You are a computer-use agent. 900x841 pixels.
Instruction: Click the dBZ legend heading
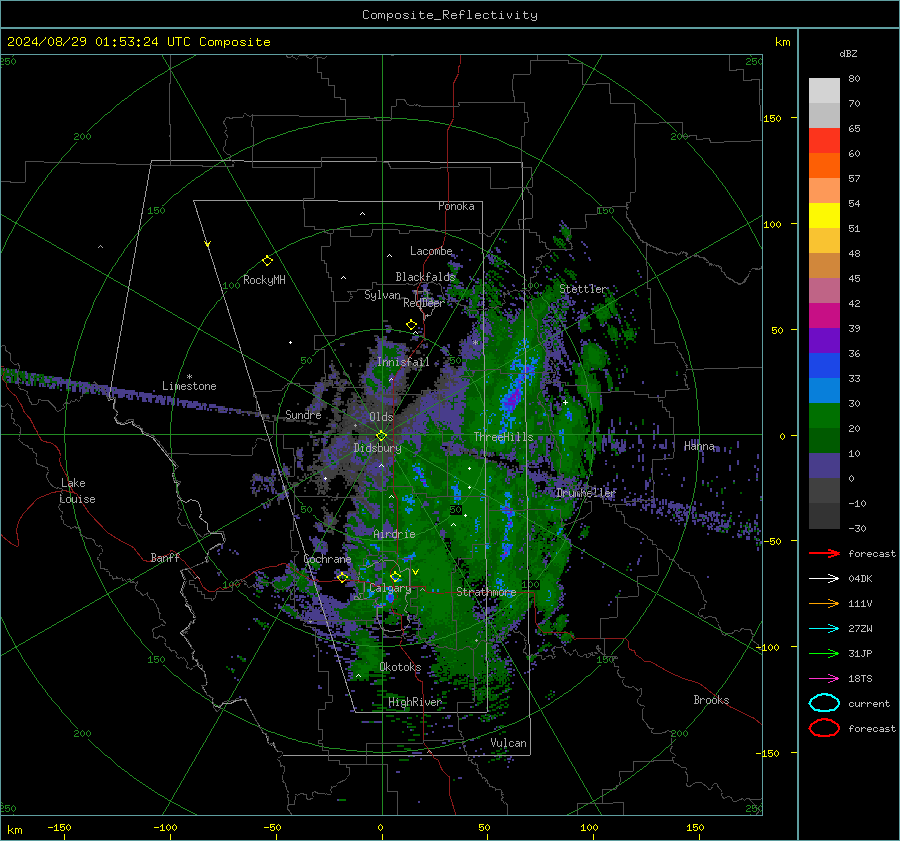click(x=848, y=54)
